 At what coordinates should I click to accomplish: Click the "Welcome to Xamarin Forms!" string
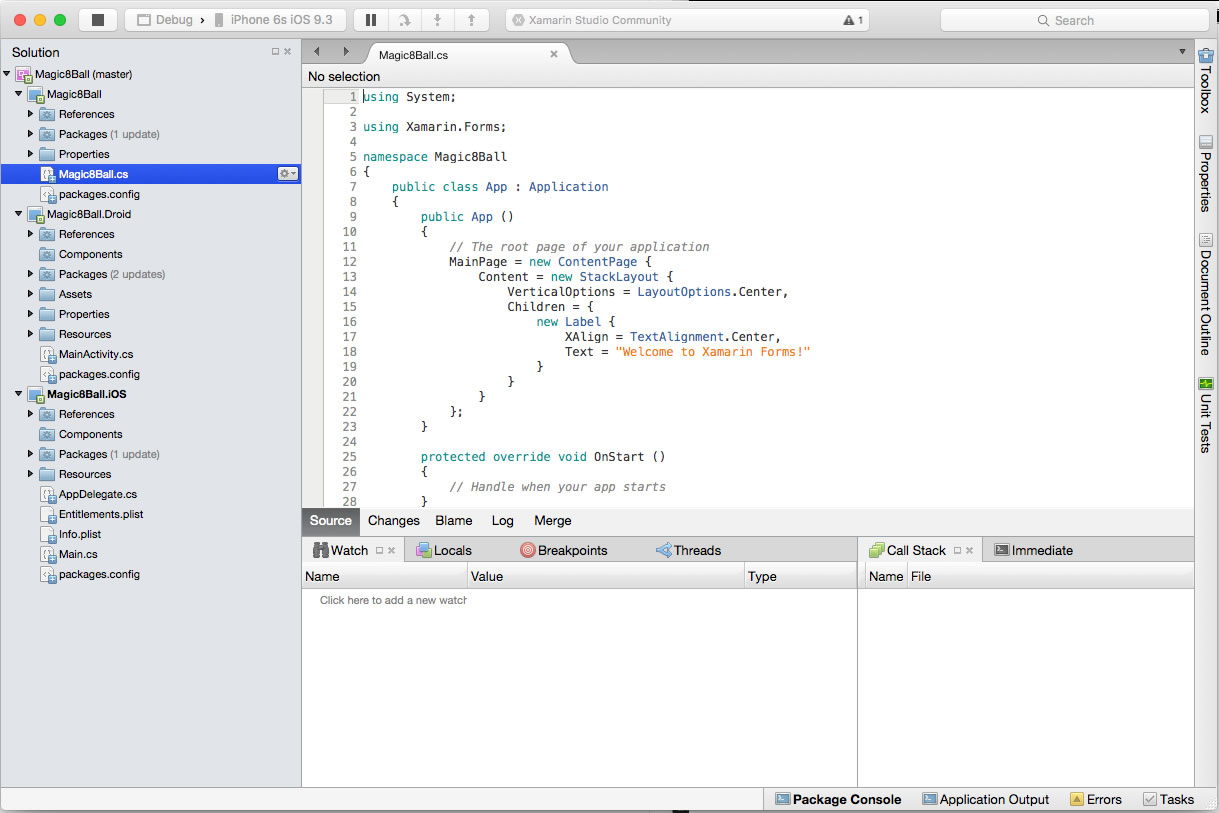713,352
